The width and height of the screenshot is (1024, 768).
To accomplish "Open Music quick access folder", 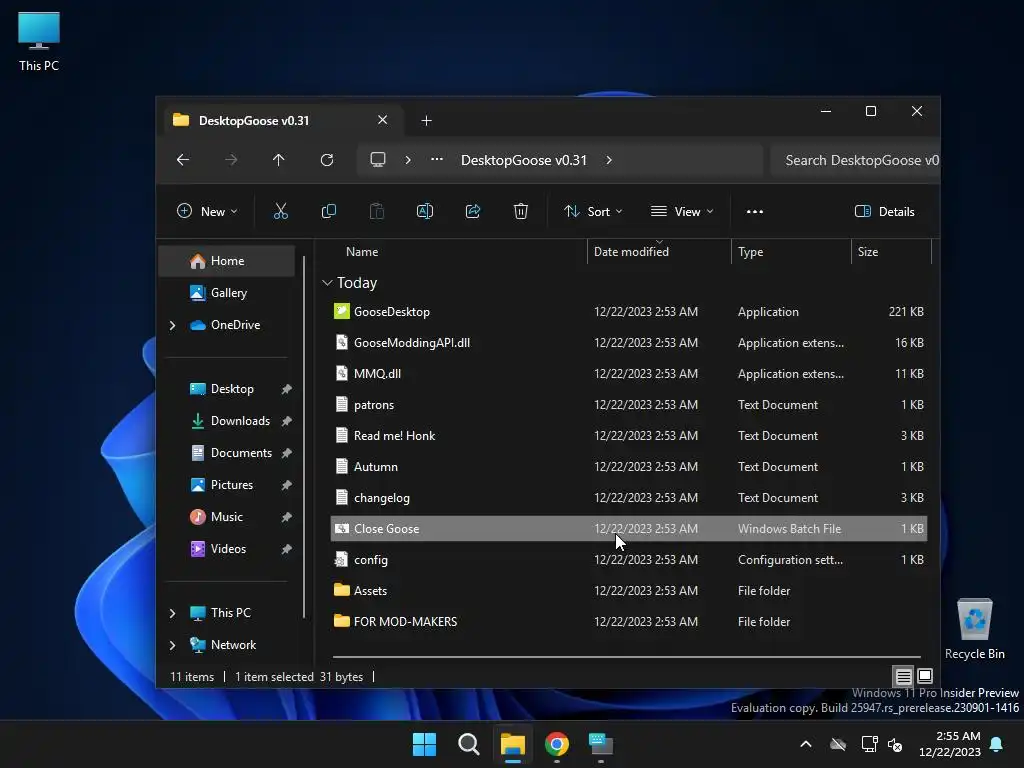I will coord(227,517).
